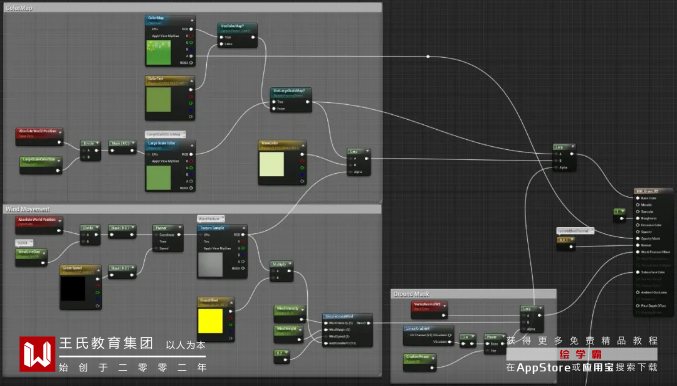The height and width of the screenshot is (386, 677).
Task: Open the GrassSpeed black color swatch
Action: pyautogui.click(x=73, y=289)
